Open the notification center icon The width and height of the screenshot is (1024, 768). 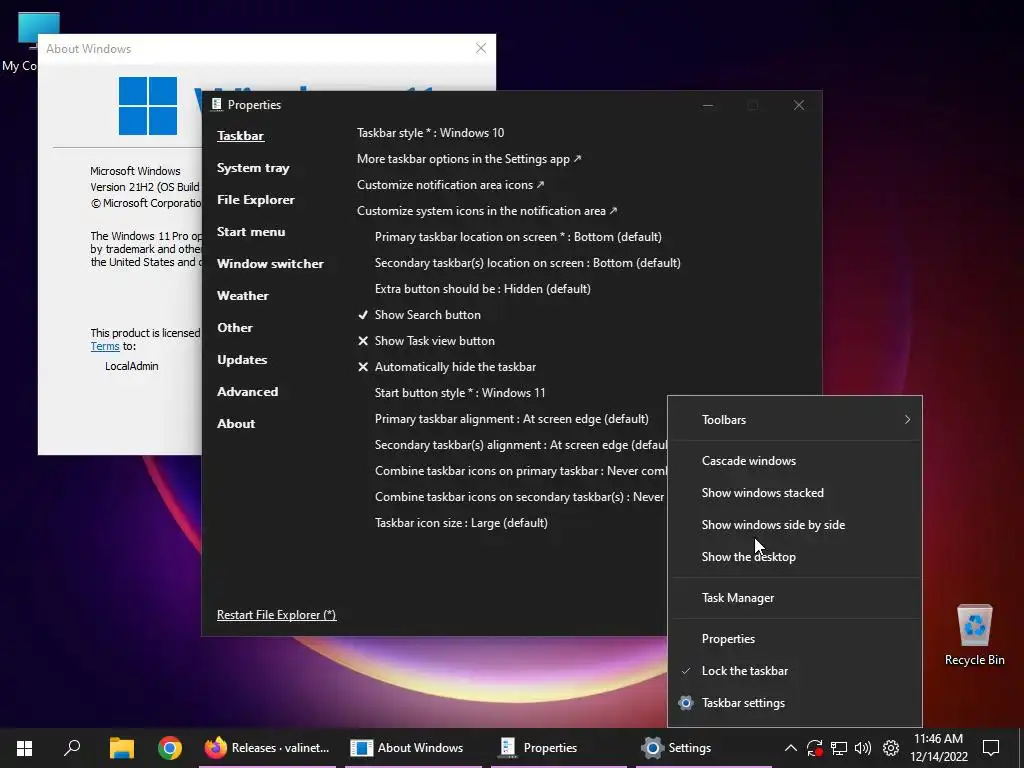(x=991, y=748)
